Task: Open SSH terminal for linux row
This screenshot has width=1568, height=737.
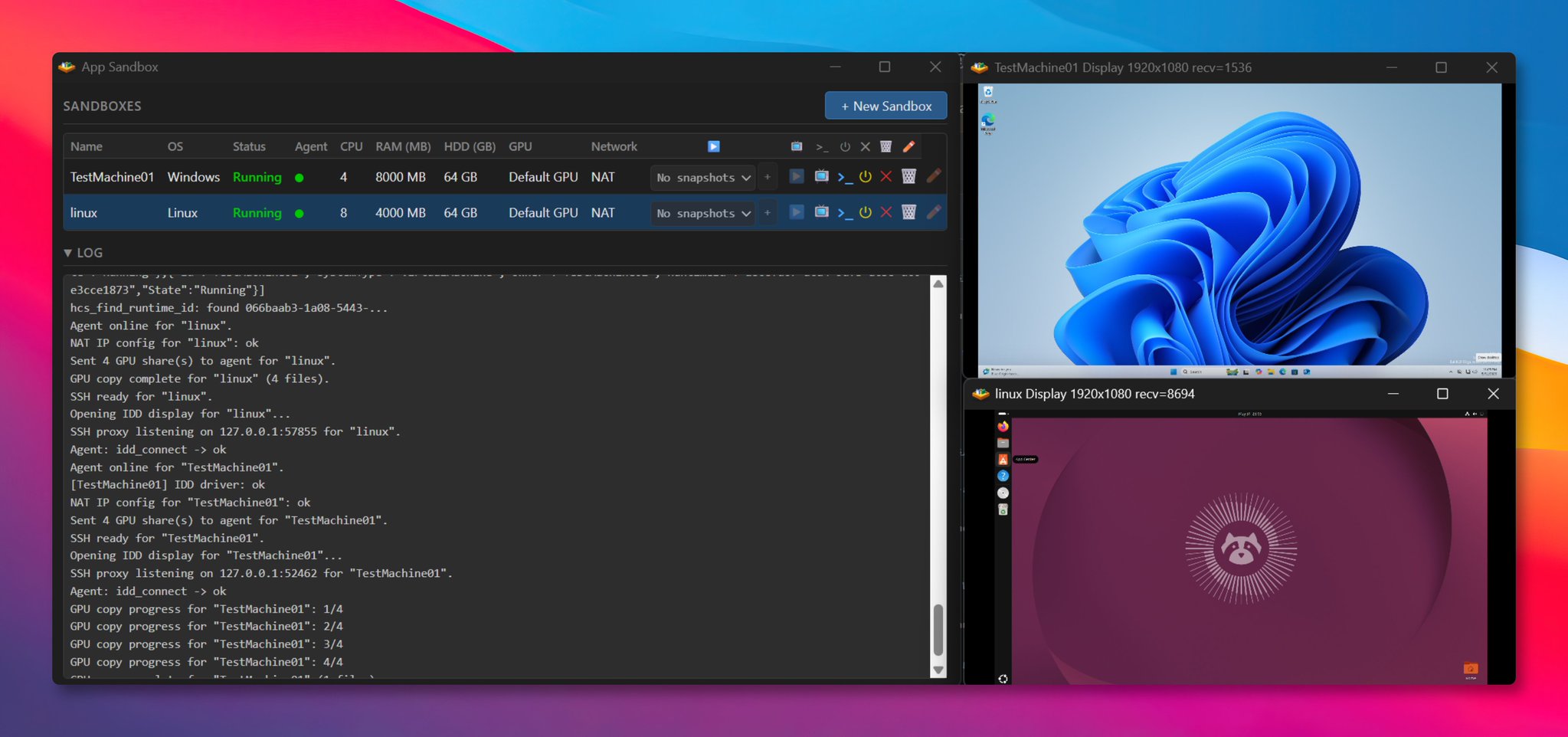Action: pos(844,213)
